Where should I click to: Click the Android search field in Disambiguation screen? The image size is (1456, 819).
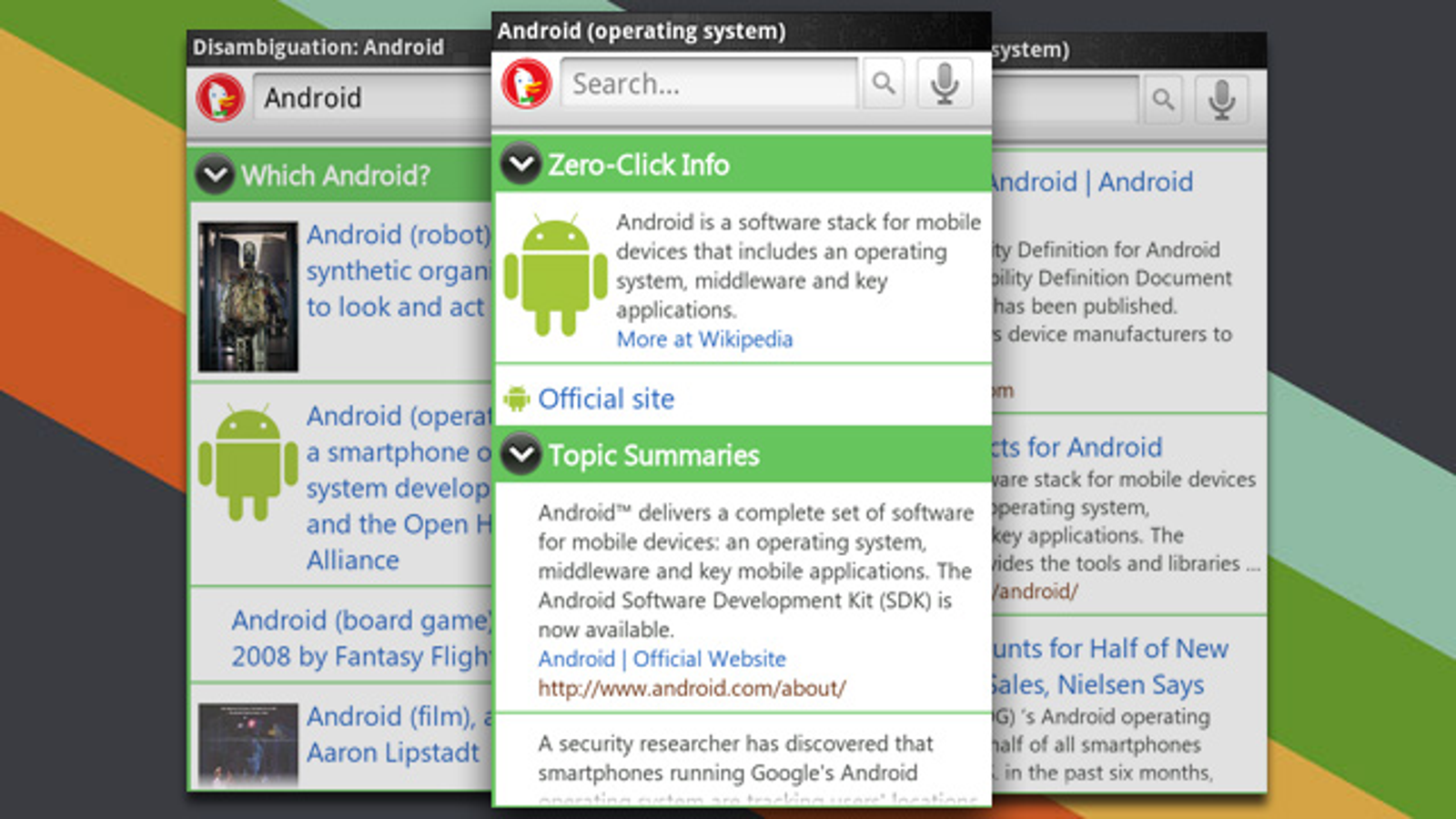tap(373, 97)
